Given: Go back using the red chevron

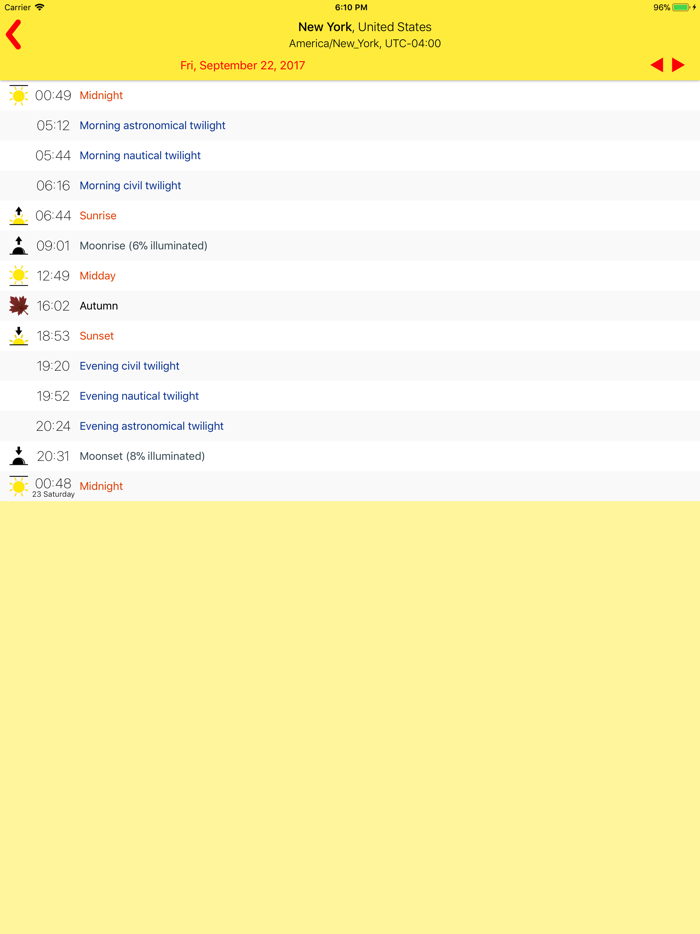Looking at the screenshot, I should (14, 35).
